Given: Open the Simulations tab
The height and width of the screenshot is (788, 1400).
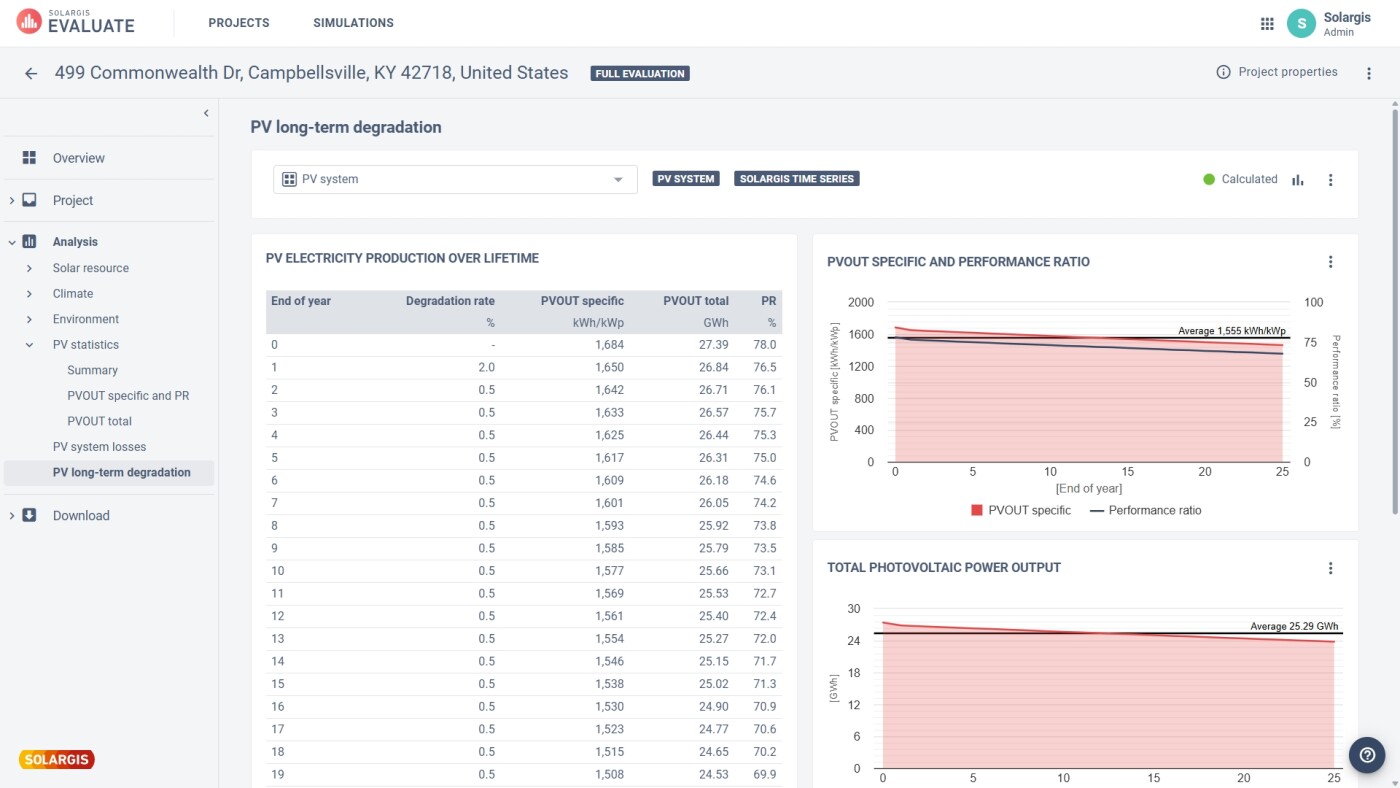Looking at the screenshot, I should (353, 23).
